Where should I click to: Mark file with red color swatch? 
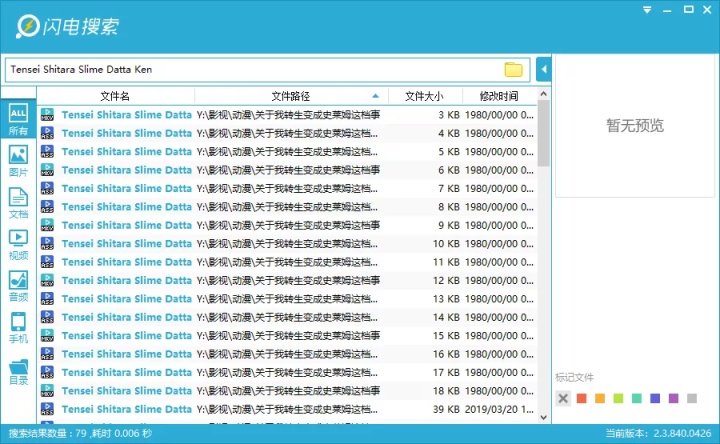(x=581, y=398)
